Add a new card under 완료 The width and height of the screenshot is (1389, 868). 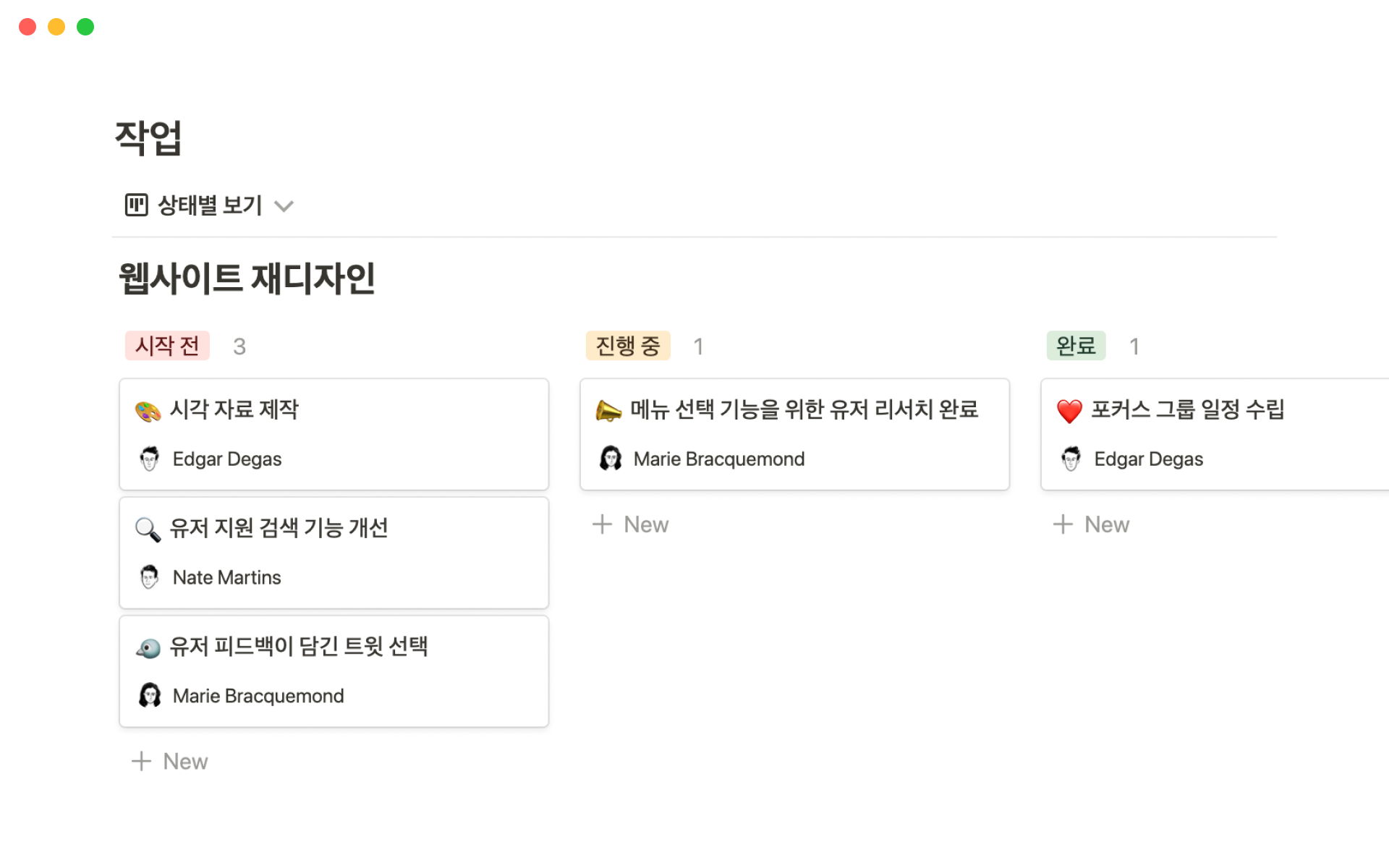click(1092, 524)
